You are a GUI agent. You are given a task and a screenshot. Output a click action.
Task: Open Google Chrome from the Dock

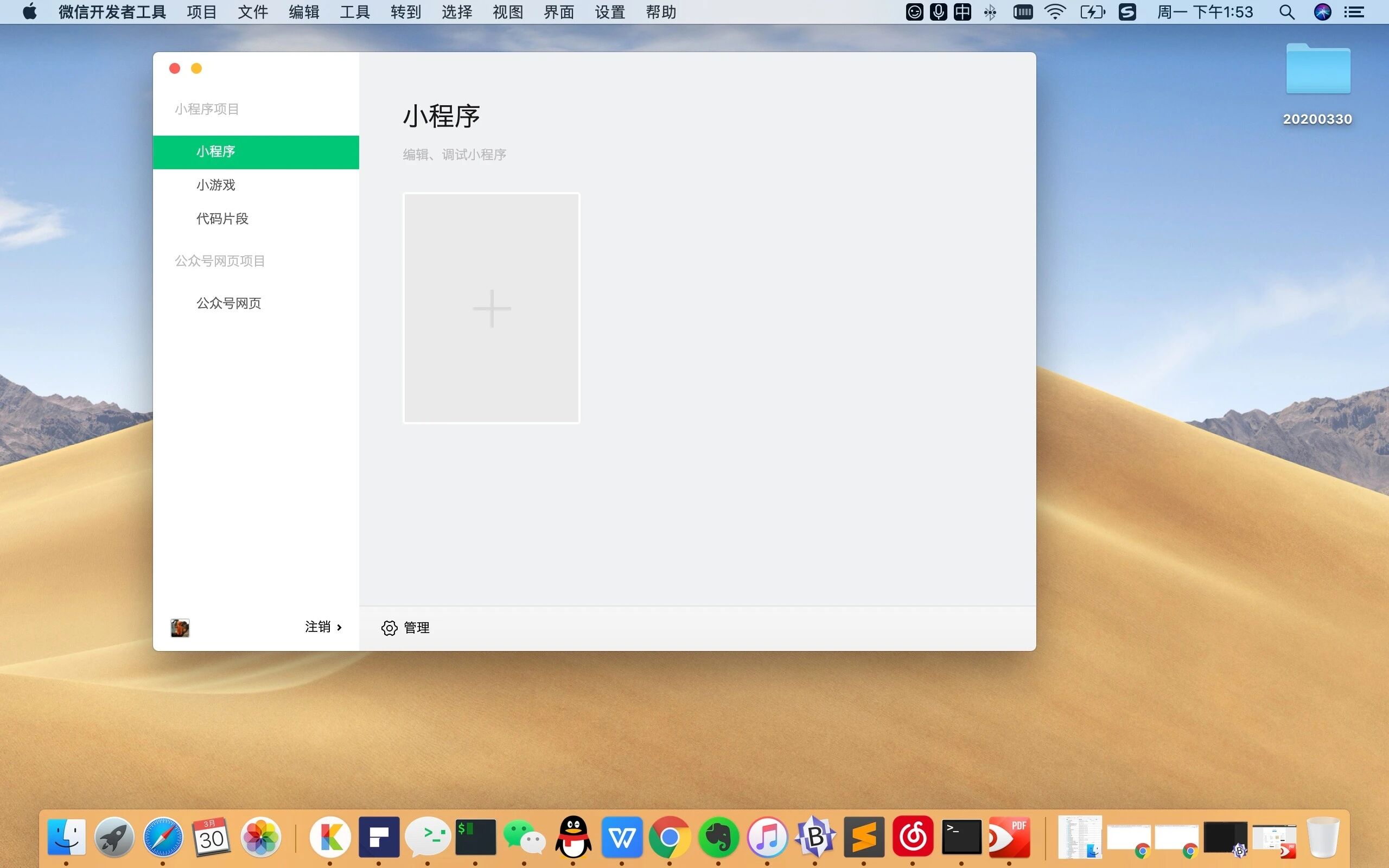pyautogui.click(x=669, y=837)
